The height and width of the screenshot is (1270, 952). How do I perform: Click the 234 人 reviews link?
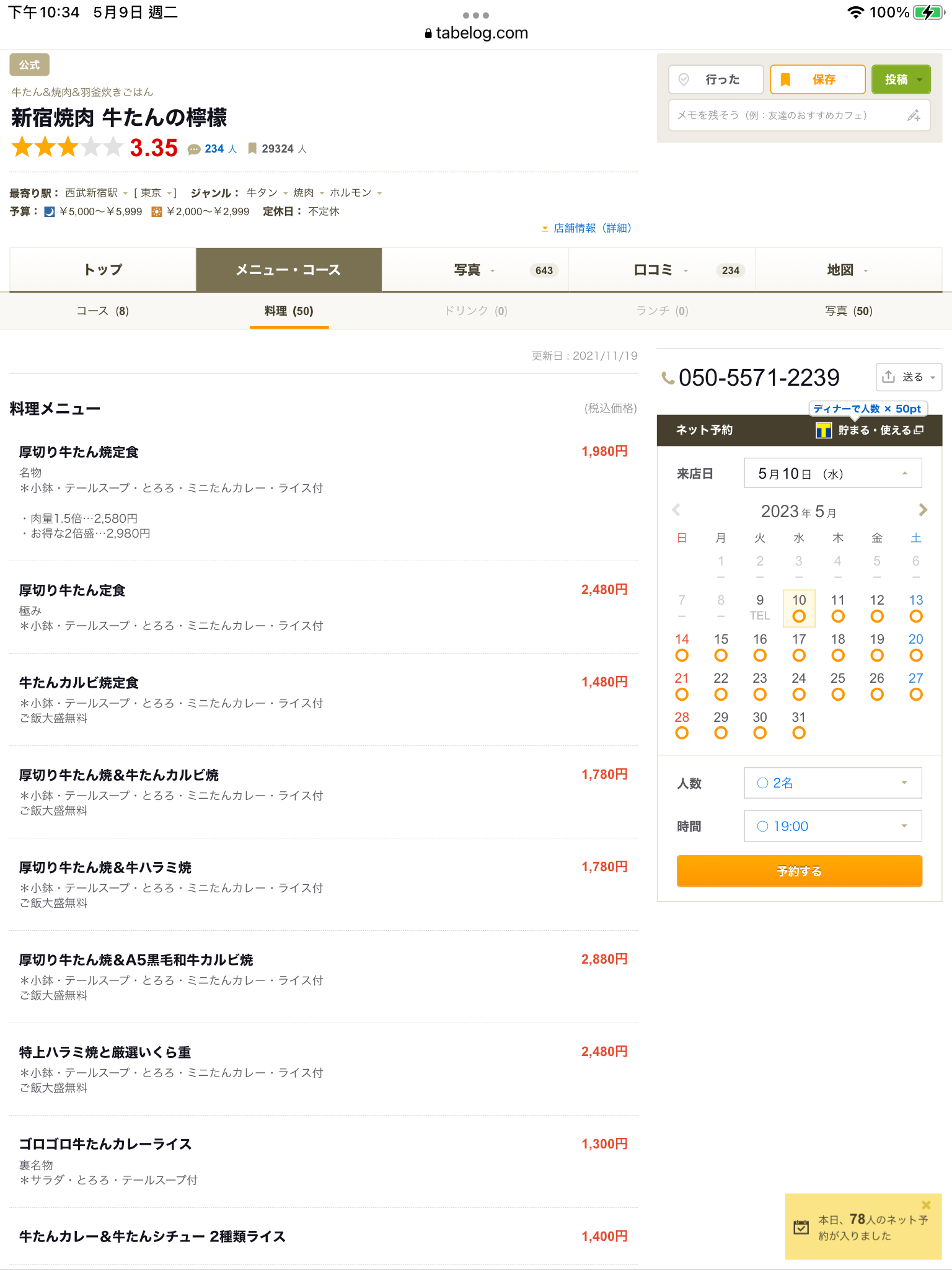[221, 149]
